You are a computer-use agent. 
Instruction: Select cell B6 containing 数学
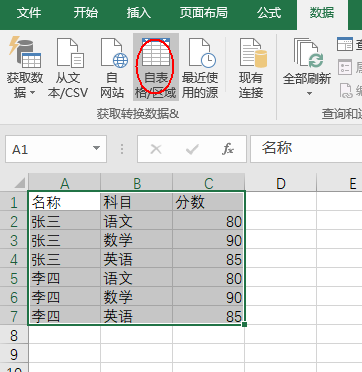pos(137,296)
